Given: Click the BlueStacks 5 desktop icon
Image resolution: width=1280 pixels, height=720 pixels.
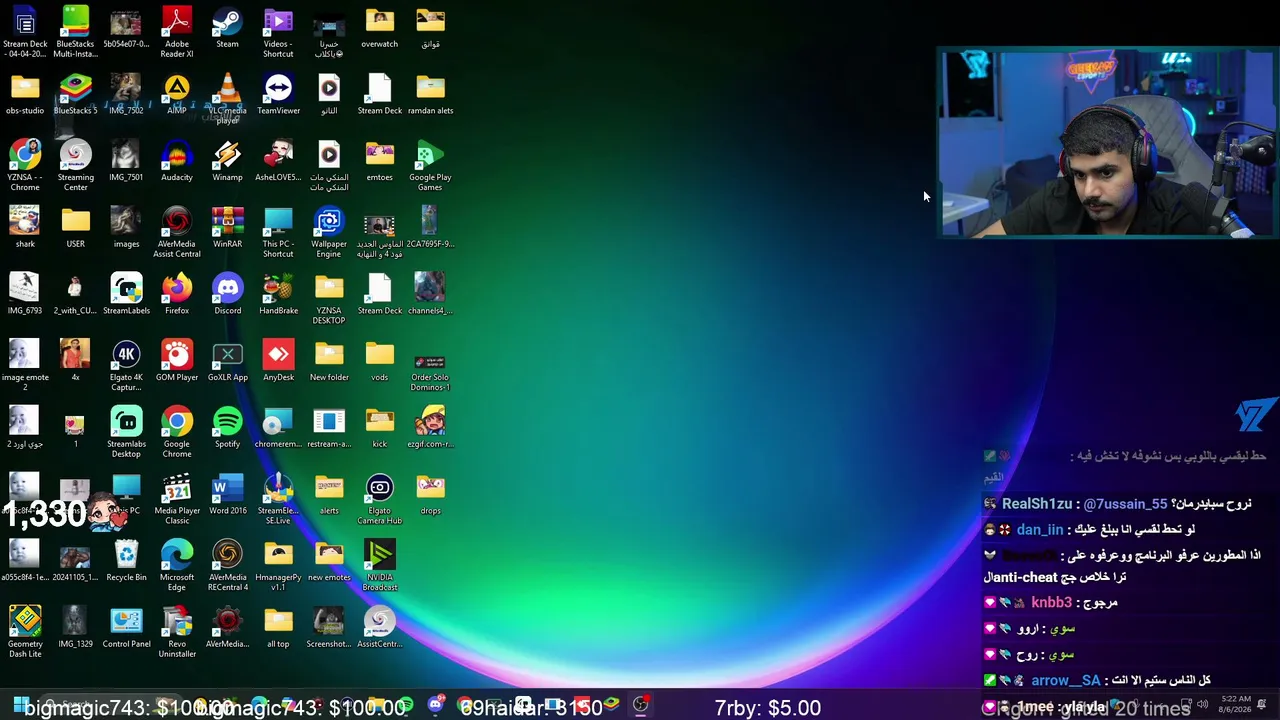Looking at the screenshot, I should click(x=75, y=95).
